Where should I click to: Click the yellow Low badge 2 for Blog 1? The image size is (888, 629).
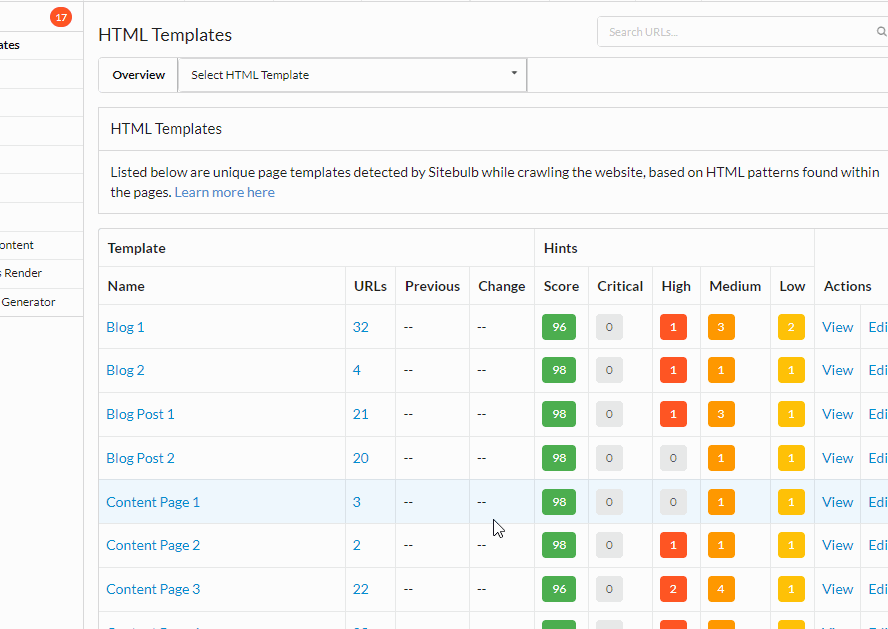tap(791, 327)
